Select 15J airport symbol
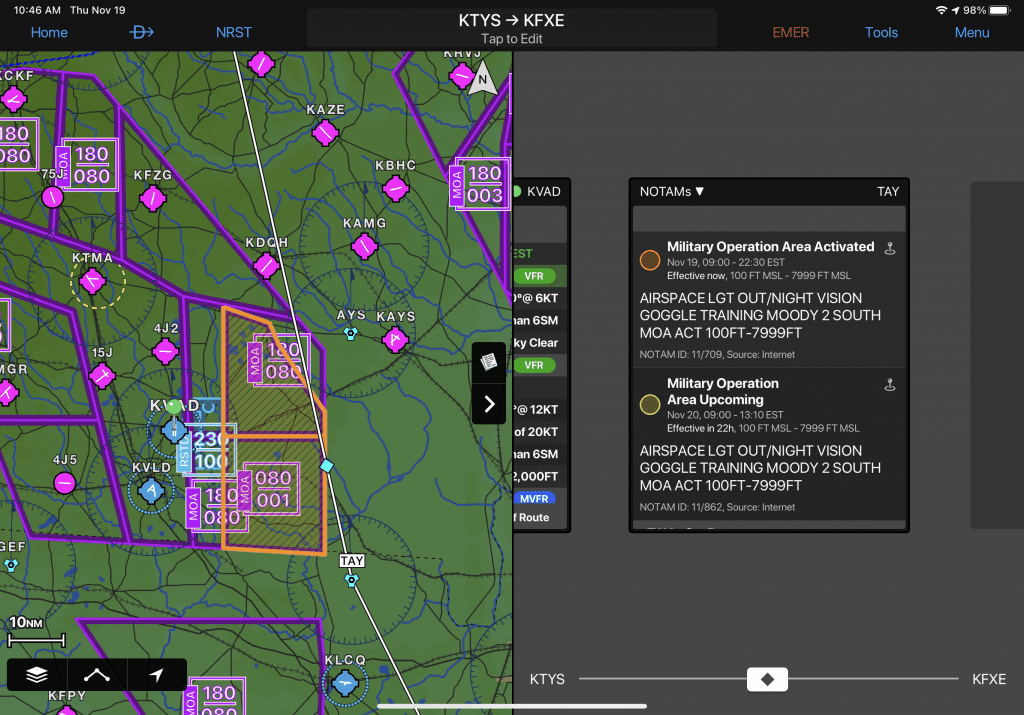1024x715 pixels. pyautogui.click(x=102, y=376)
